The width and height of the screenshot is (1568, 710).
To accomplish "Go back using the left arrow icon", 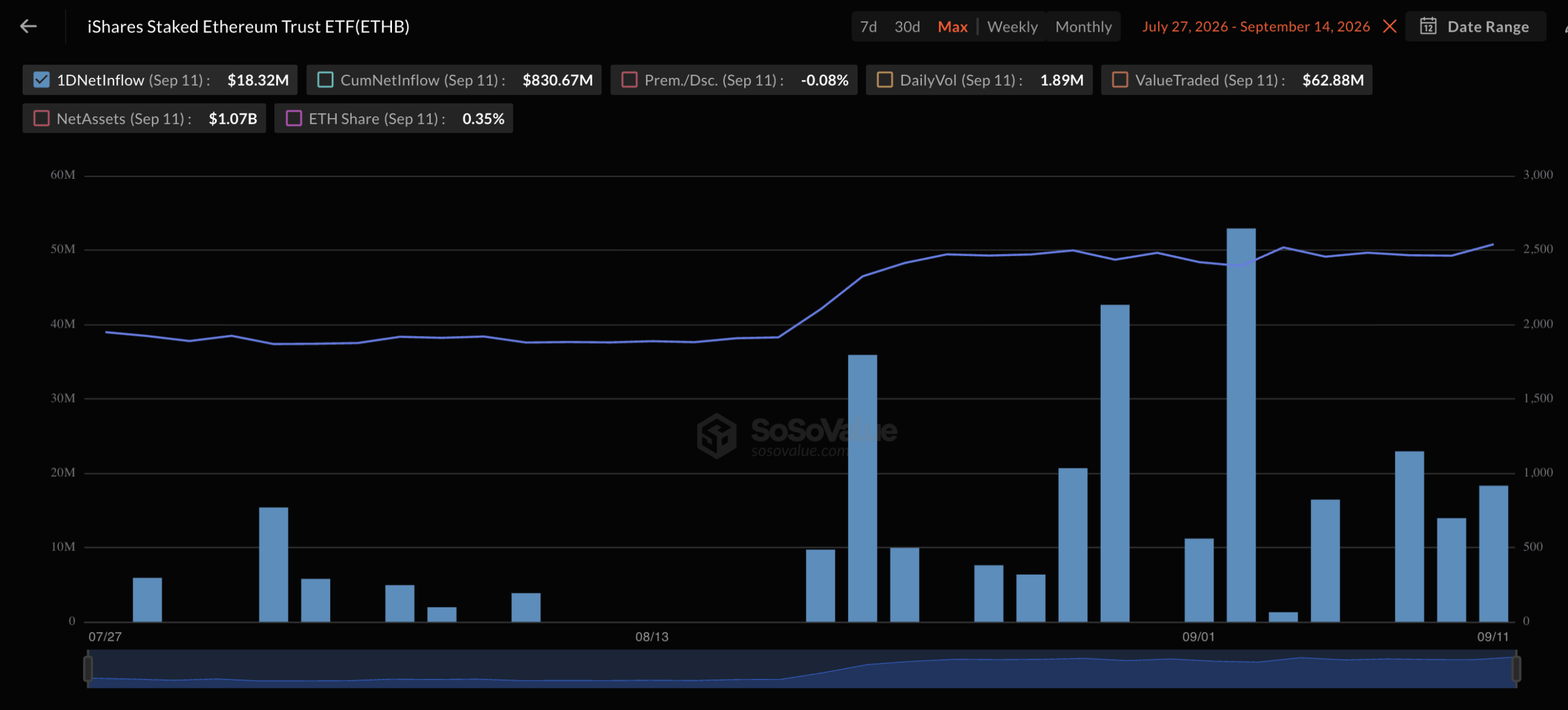I will [28, 26].
